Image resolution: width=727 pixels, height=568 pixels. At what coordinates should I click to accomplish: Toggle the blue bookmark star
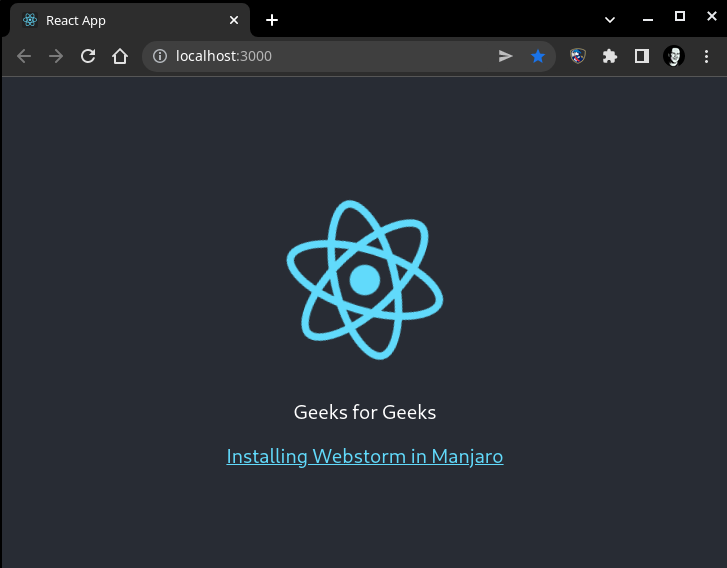[538, 56]
